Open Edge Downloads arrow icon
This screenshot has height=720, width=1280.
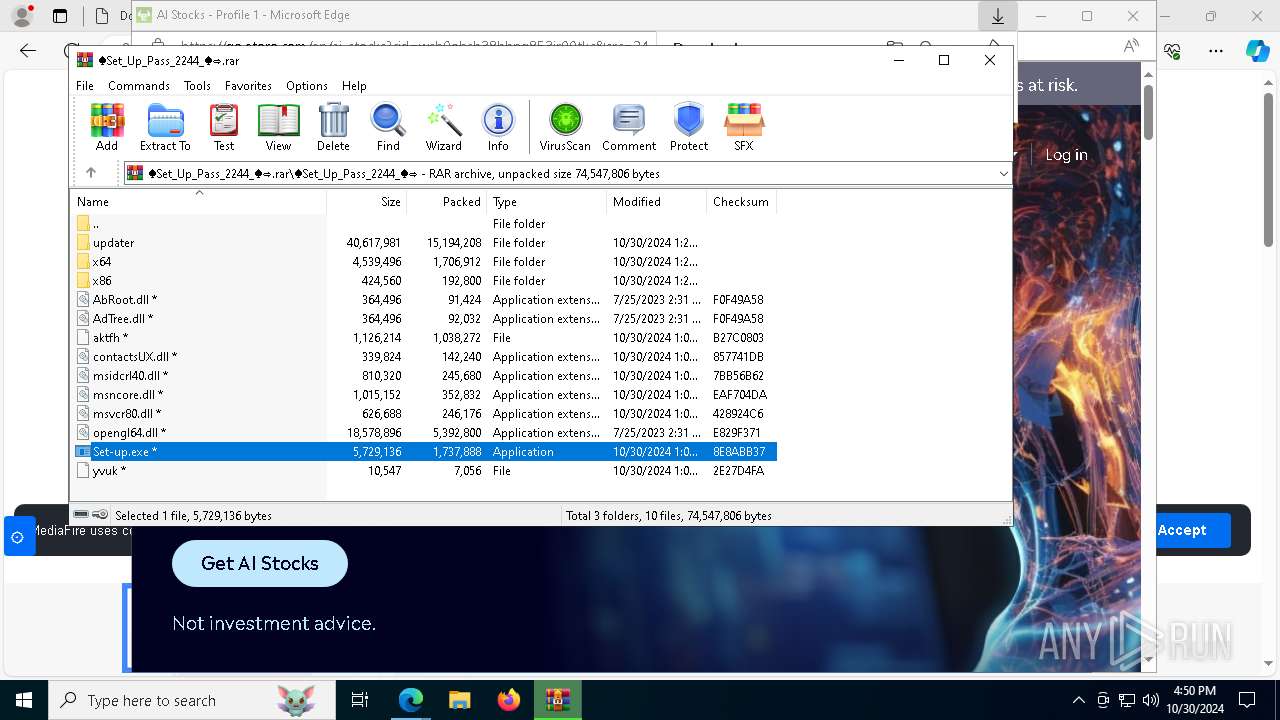pyautogui.click(x=997, y=16)
